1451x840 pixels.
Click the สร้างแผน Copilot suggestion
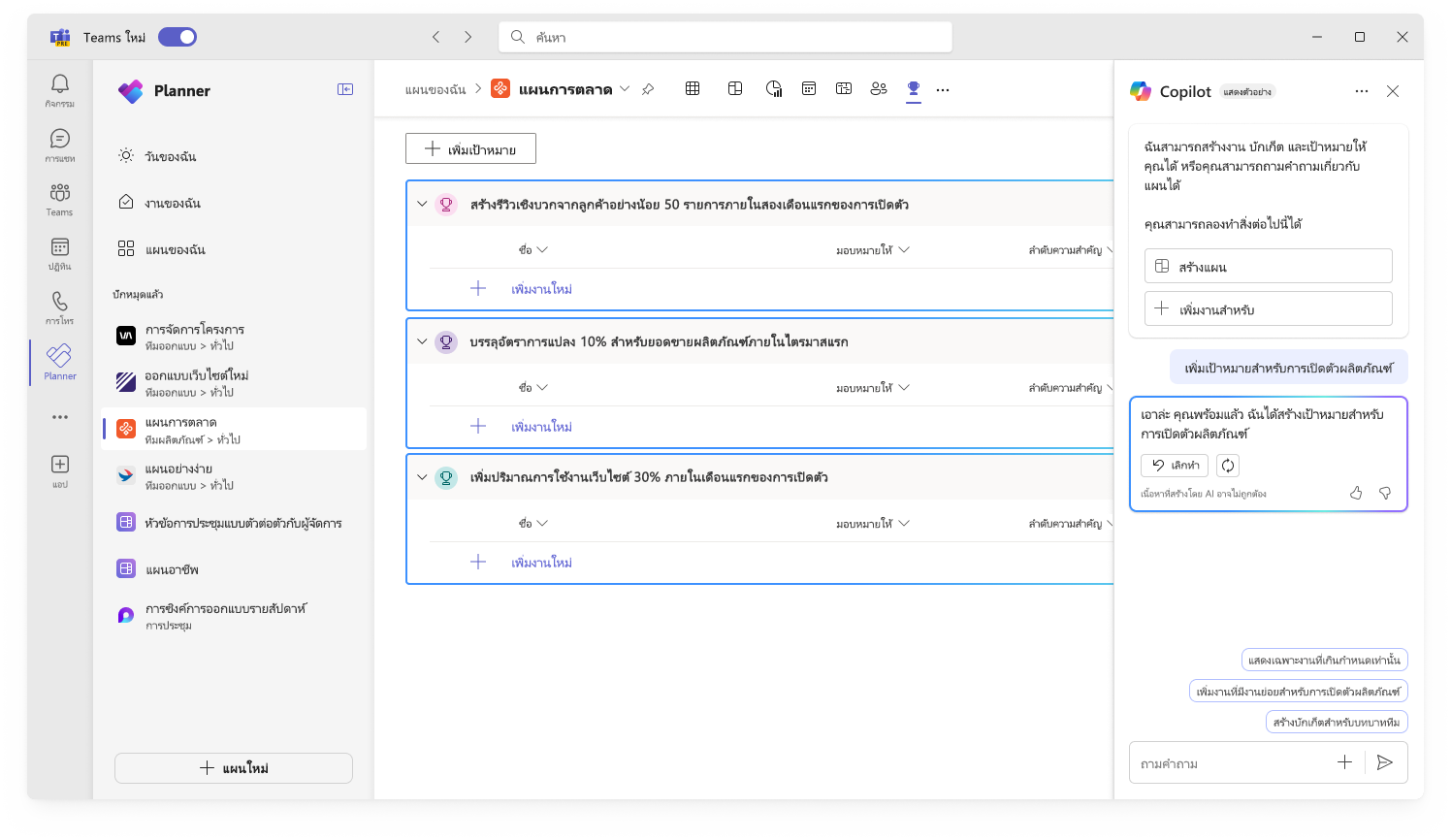pos(1269,266)
